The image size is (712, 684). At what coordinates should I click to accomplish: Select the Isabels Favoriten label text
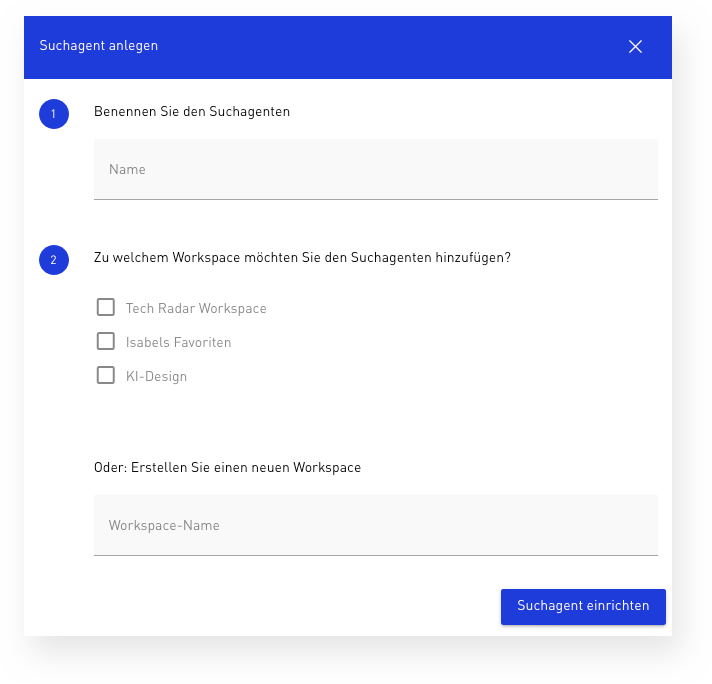pyautogui.click(x=178, y=342)
